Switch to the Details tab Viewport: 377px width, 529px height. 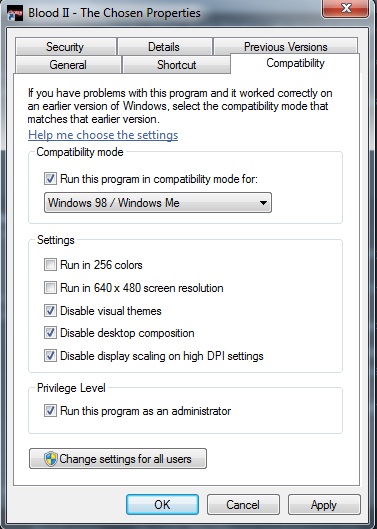coord(165,47)
